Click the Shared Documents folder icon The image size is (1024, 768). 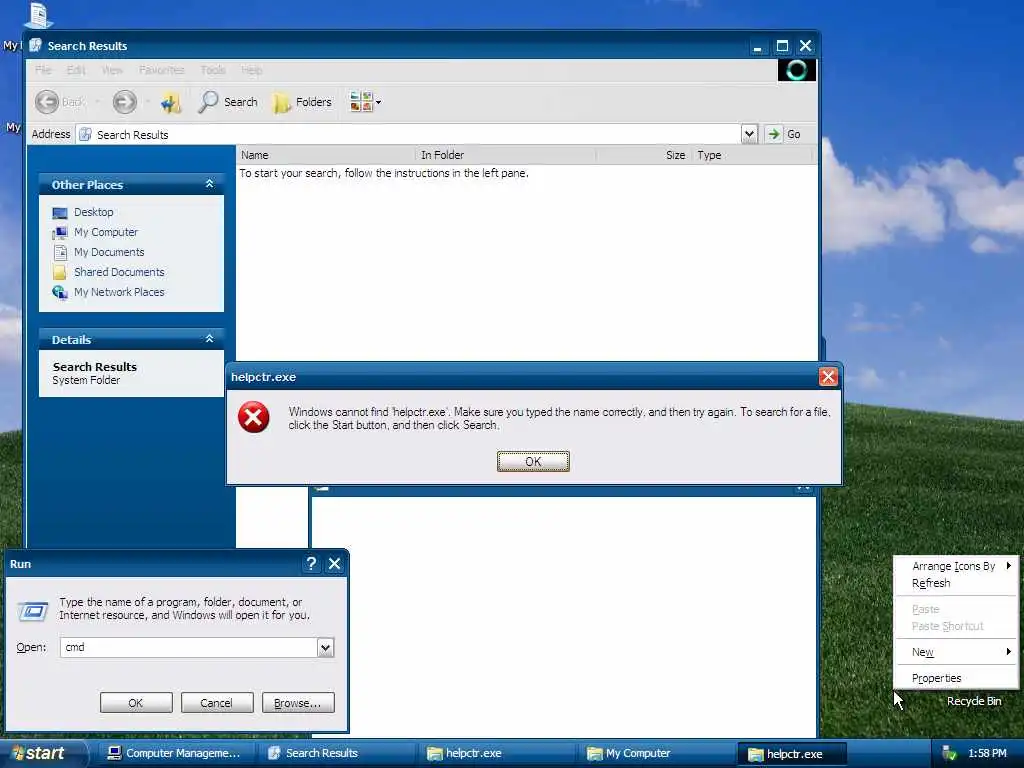pyautogui.click(x=59, y=272)
